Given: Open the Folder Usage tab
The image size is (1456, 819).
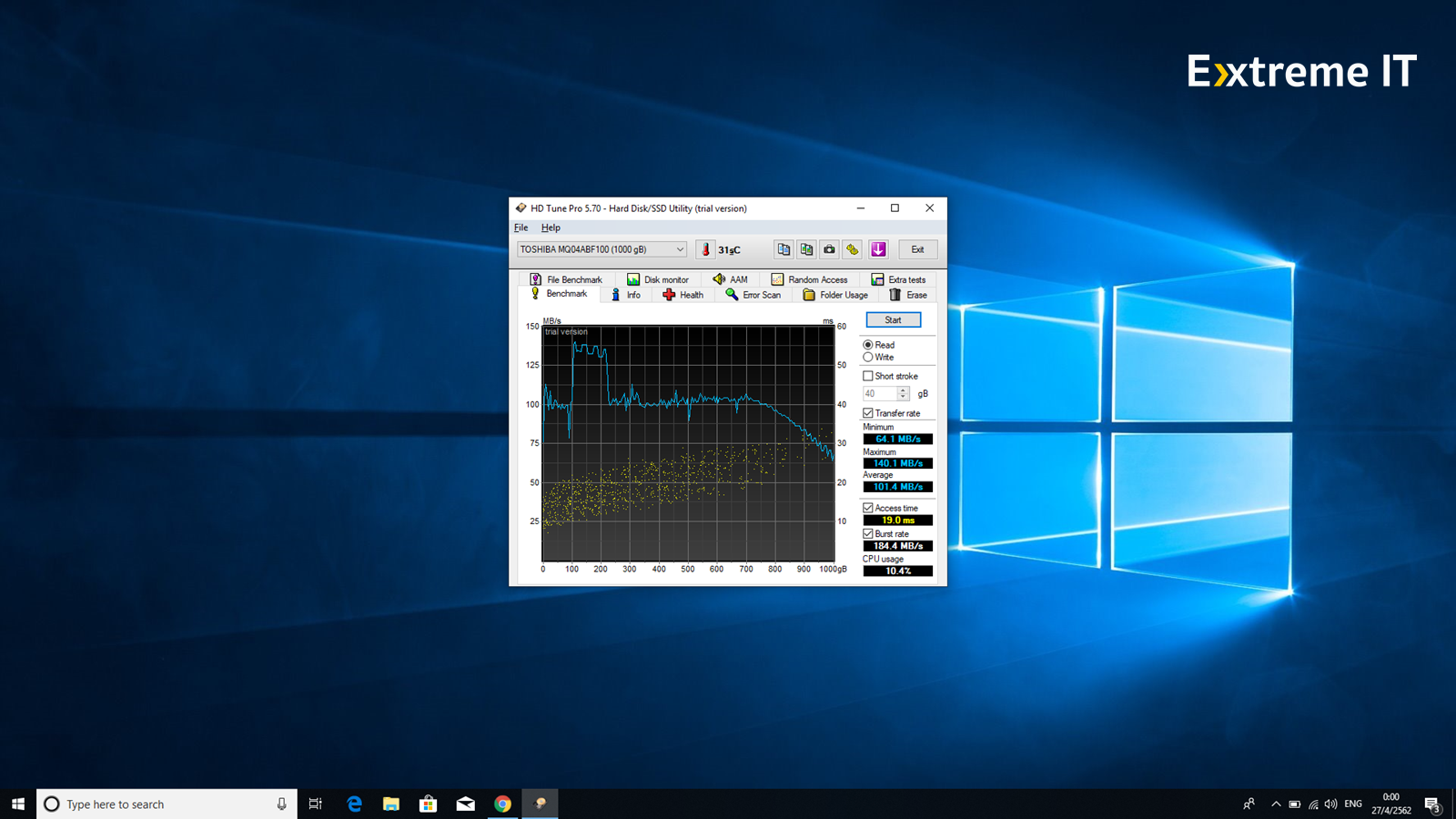Looking at the screenshot, I should (x=835, y=295).
